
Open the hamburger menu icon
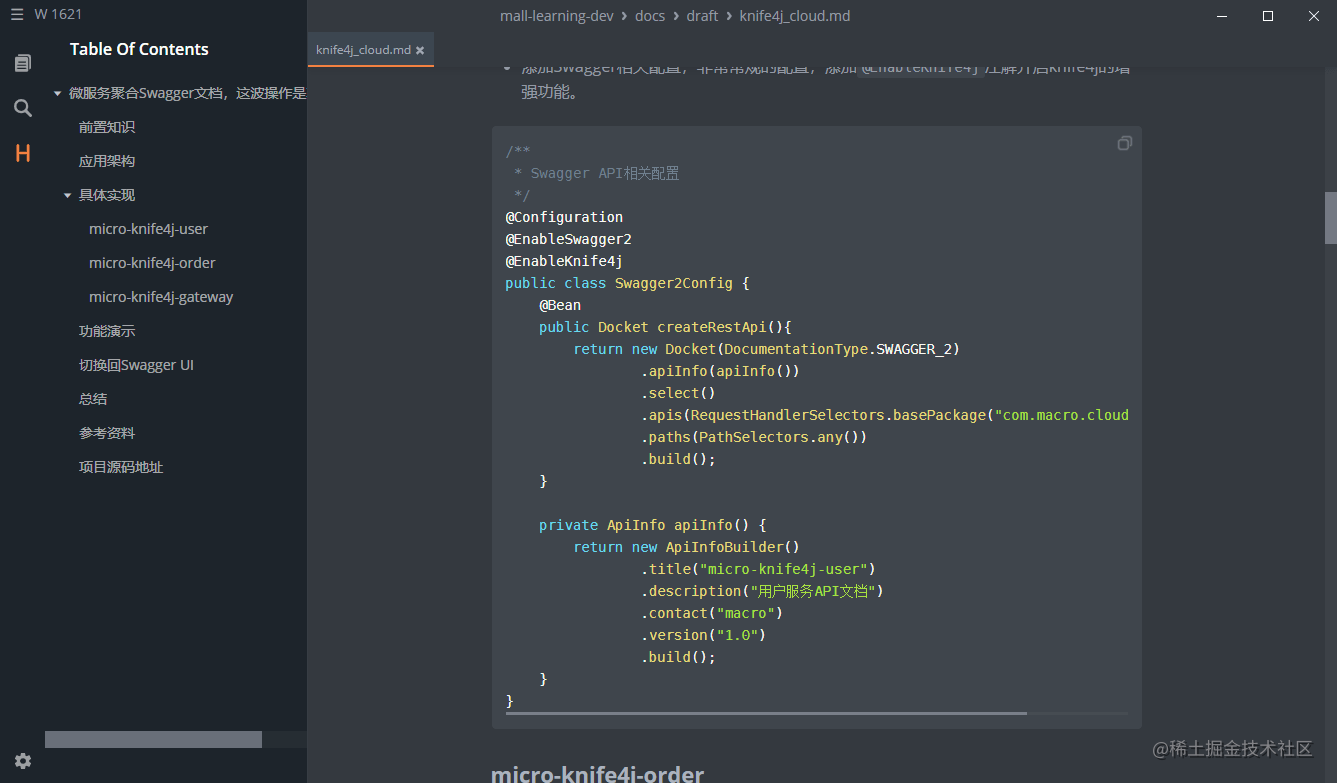pyautogui.click(x=17, y=15)
